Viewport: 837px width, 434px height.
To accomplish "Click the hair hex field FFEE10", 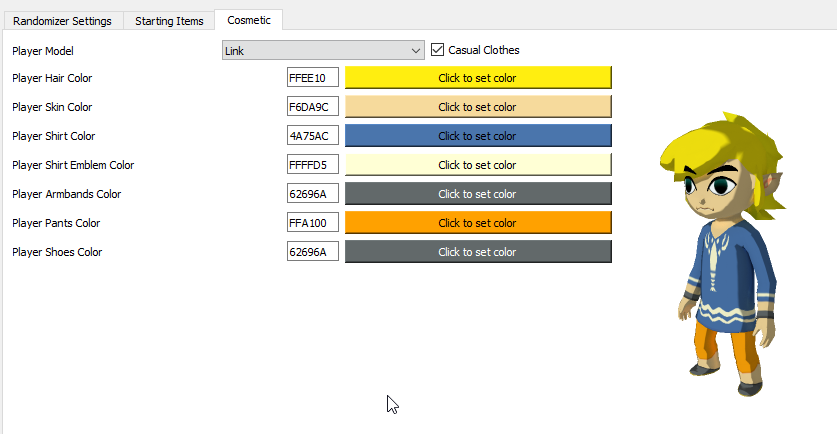I will coord(313,77).
